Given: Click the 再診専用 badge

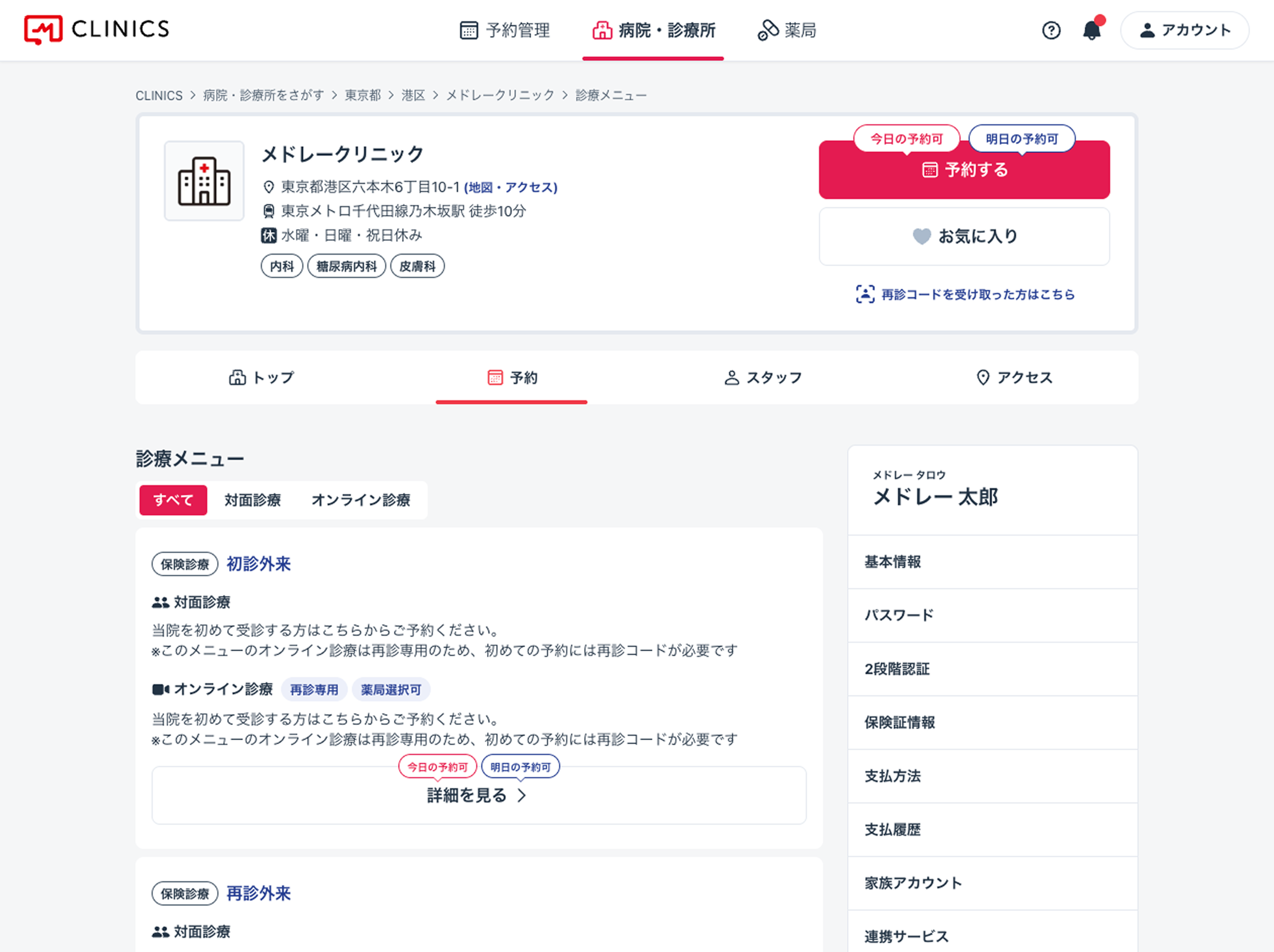Looking at the screenshot, I should pos(314,690).
